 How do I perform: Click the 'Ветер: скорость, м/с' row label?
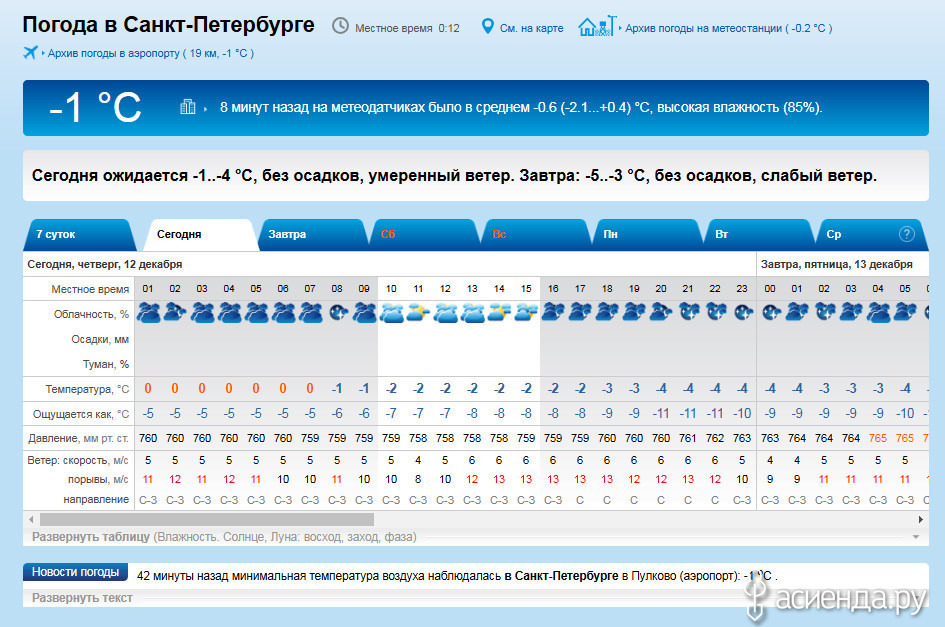(x=78, y=460)
